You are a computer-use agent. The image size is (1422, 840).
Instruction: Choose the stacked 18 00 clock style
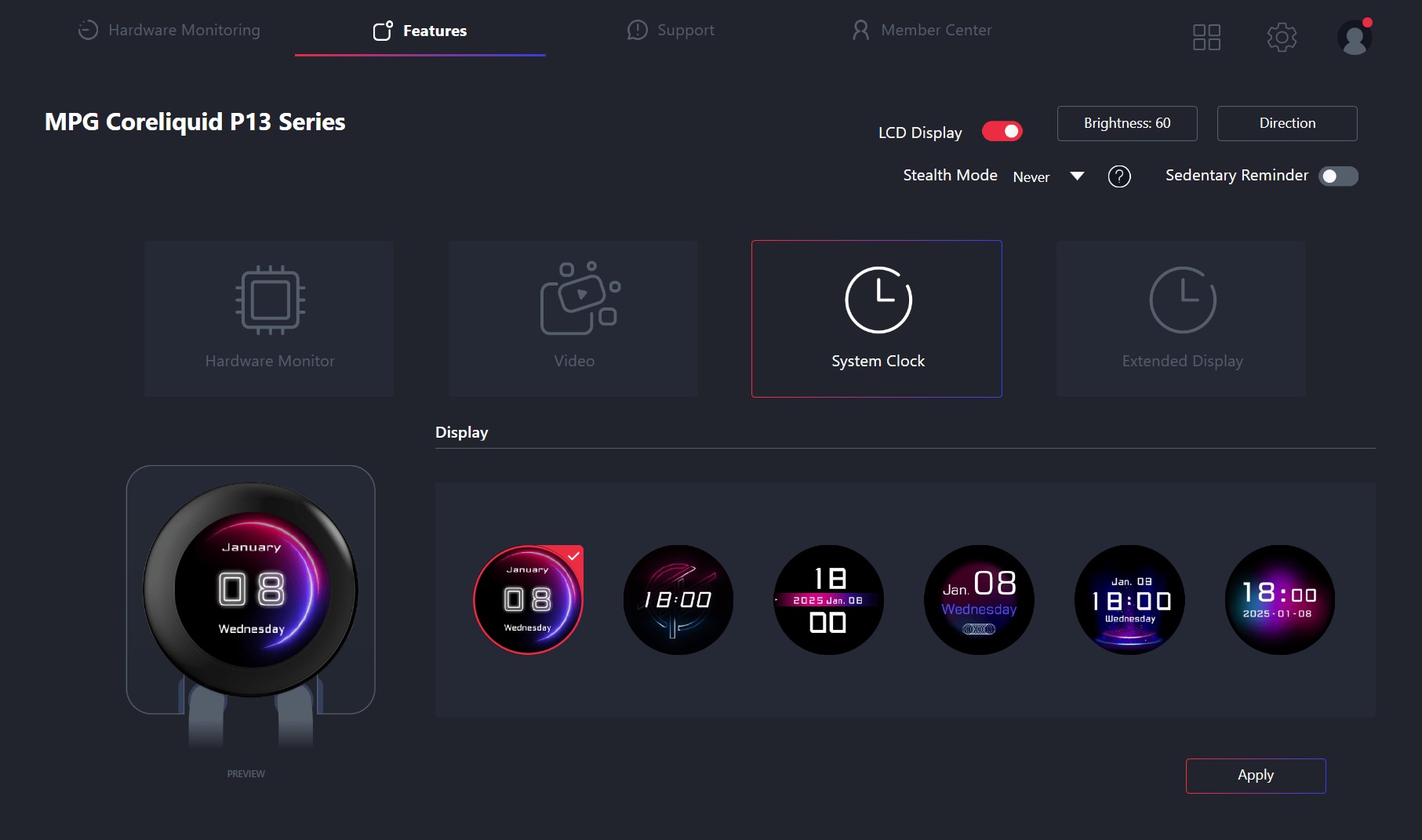click(x=828, y=600)
